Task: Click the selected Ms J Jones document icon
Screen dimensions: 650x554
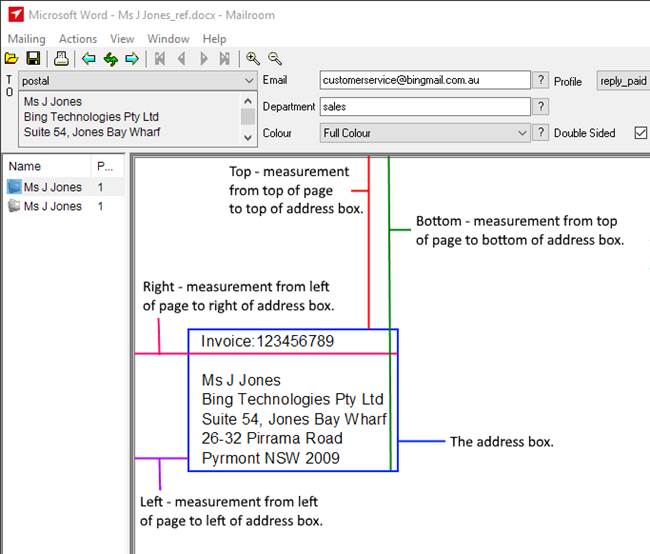Action: pyautogui.click(x=14, y=187)
